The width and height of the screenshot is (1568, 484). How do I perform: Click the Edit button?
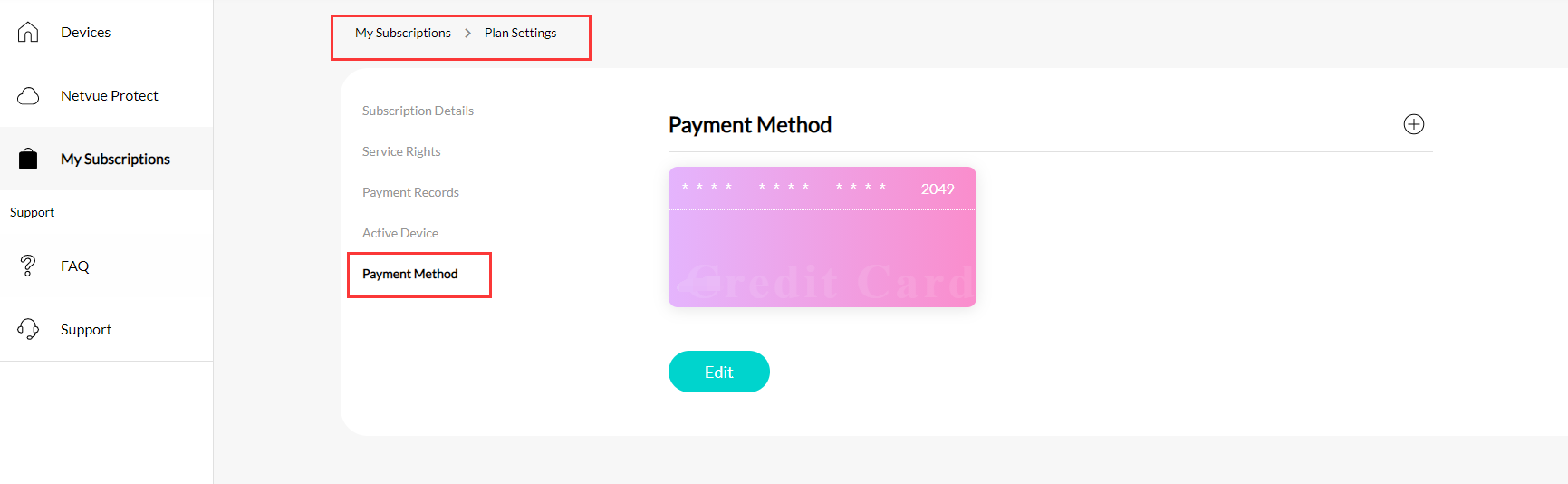click(719, 372)
